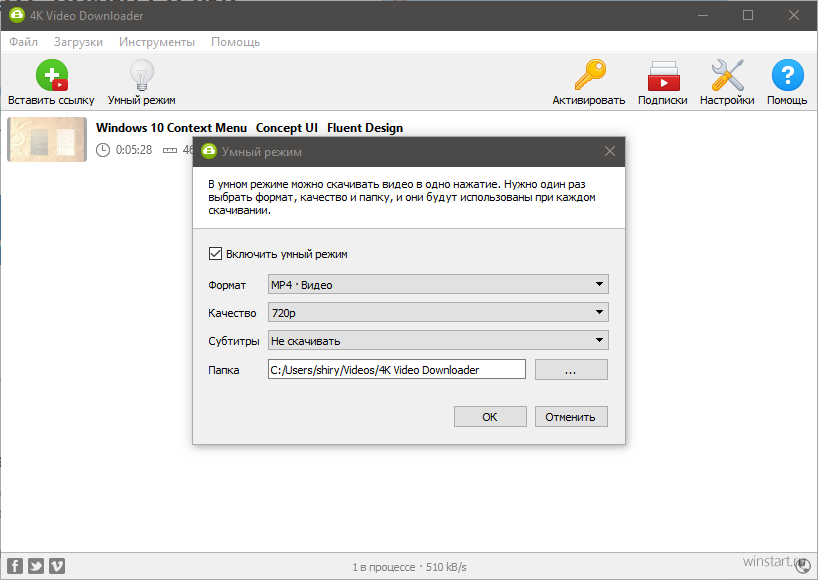This screenshot has width=818, height=580.
Task: Minimize the 4K Video Downloader window
Action: [x=703, y=15]
